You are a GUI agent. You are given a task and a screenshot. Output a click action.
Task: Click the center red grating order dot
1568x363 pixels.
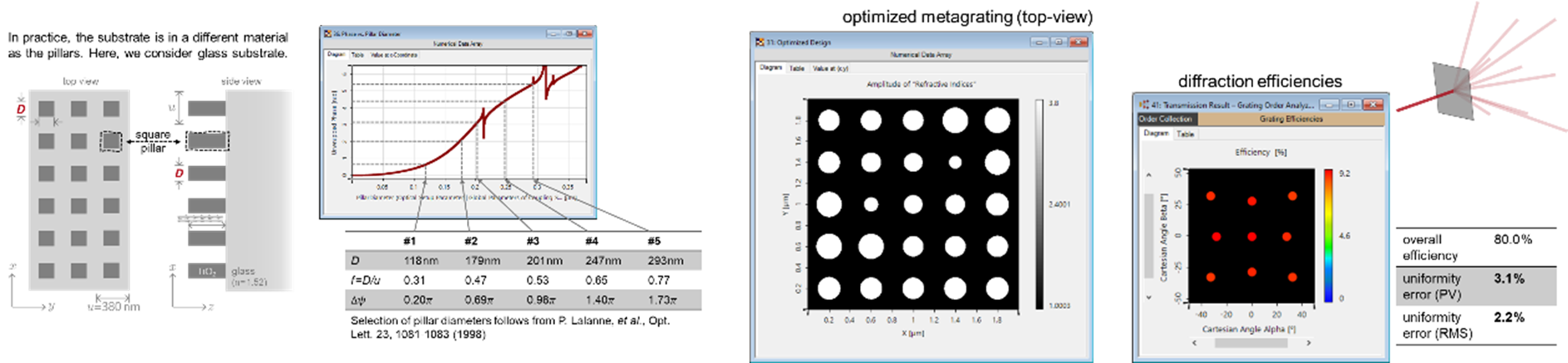(1251, 237)
